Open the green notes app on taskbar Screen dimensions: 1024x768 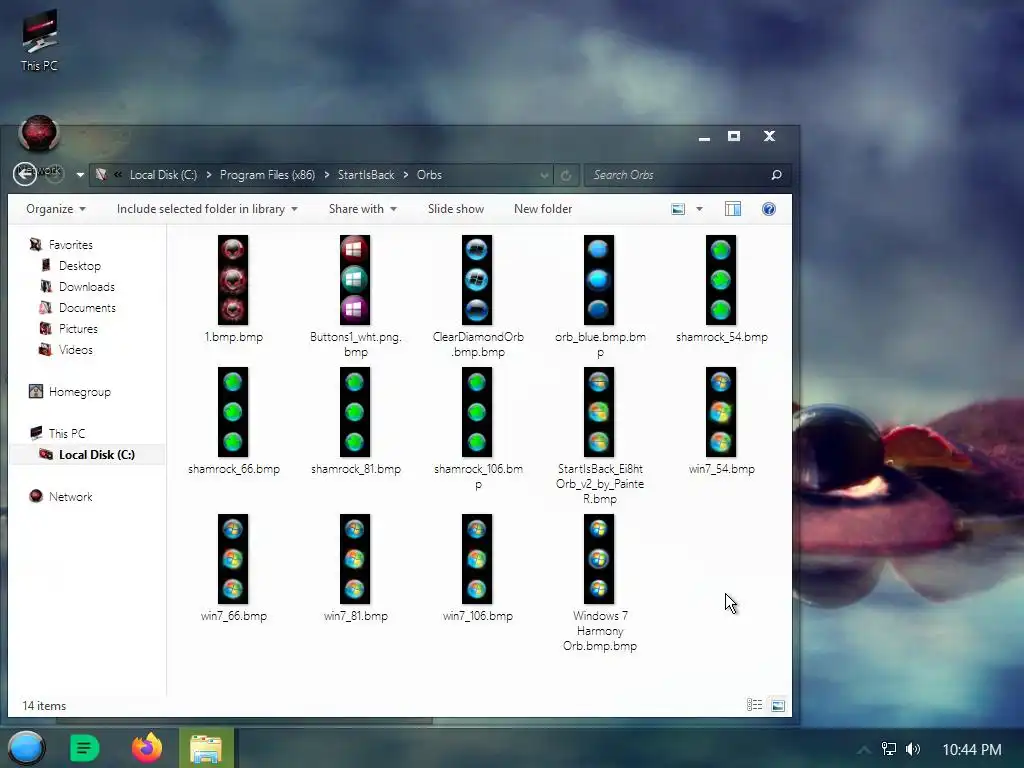pyautogui.click(x=85, y=748)
